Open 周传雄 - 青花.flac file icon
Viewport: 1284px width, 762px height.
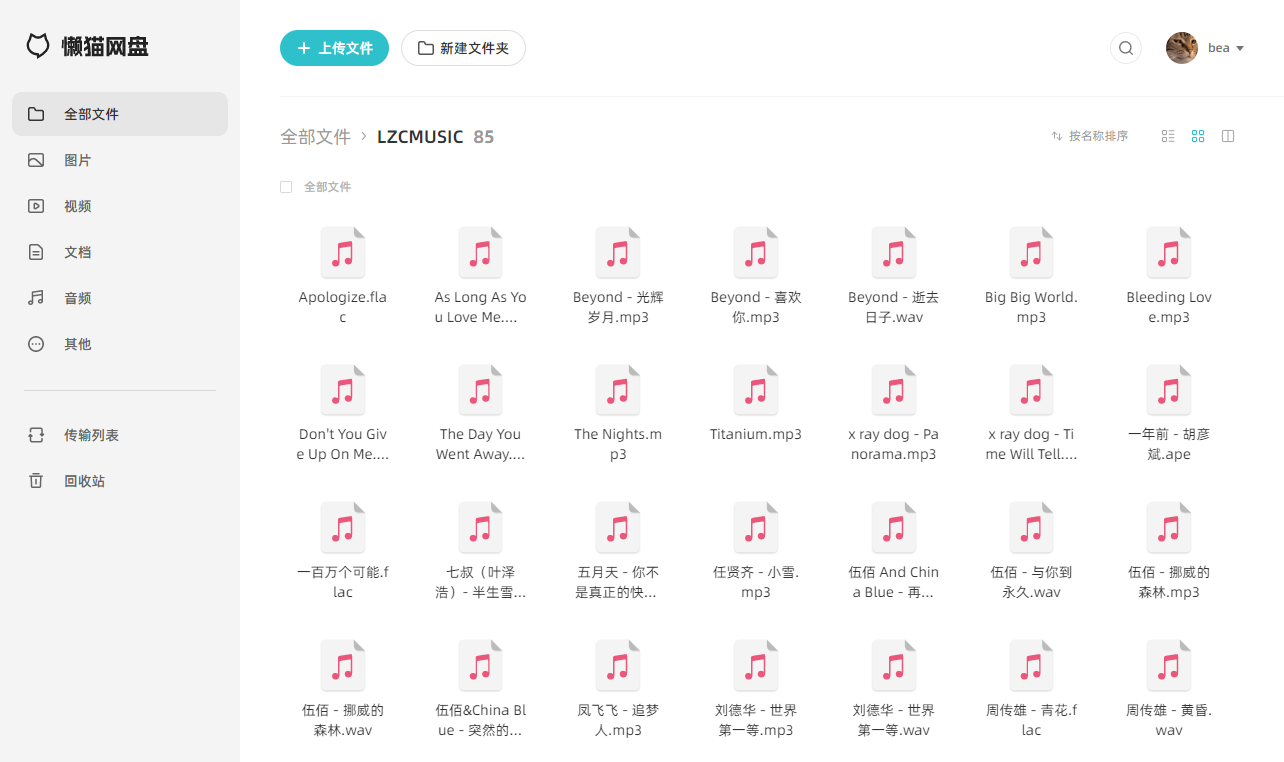(x=1031, y=666)
